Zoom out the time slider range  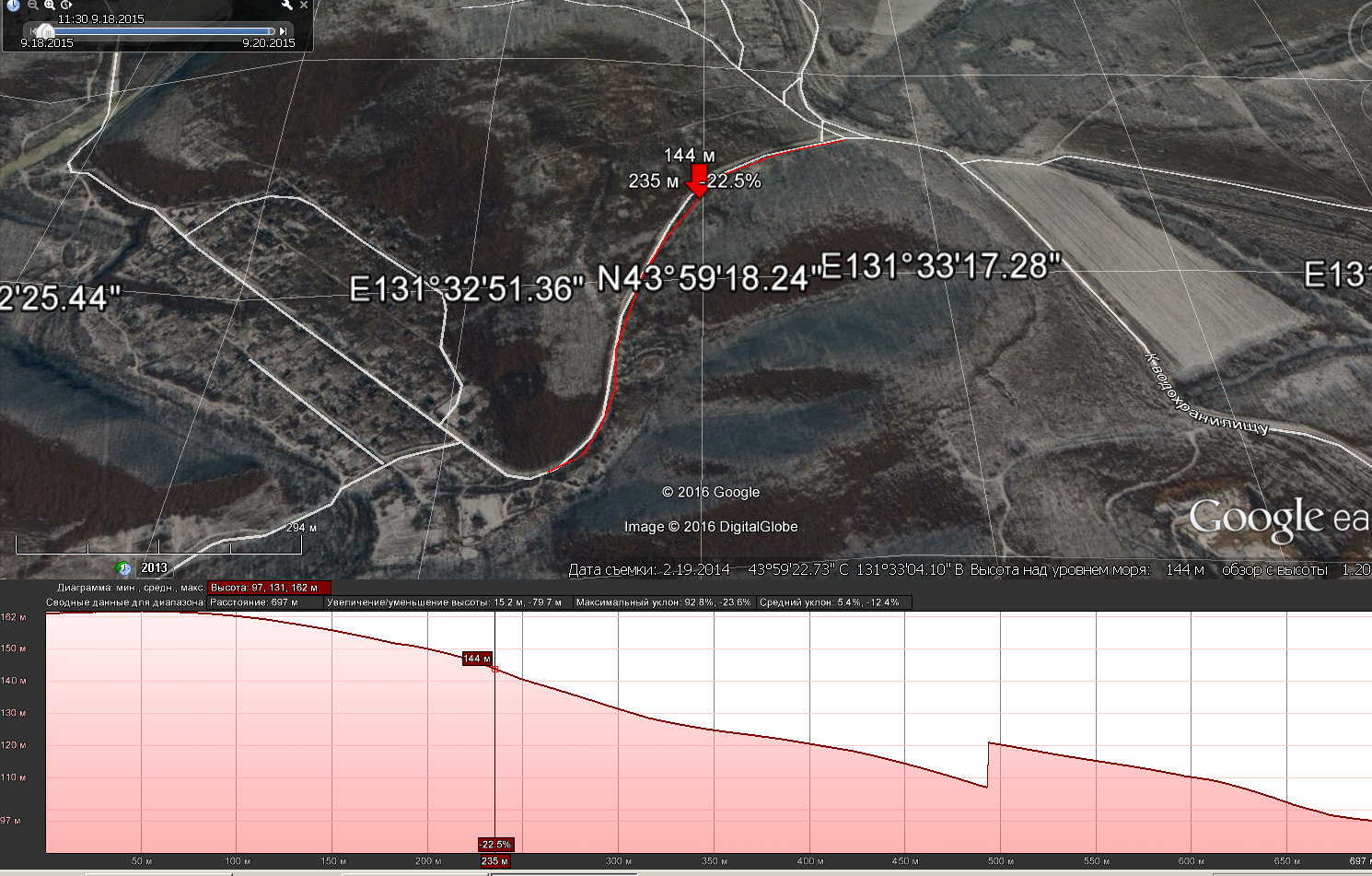32,6
